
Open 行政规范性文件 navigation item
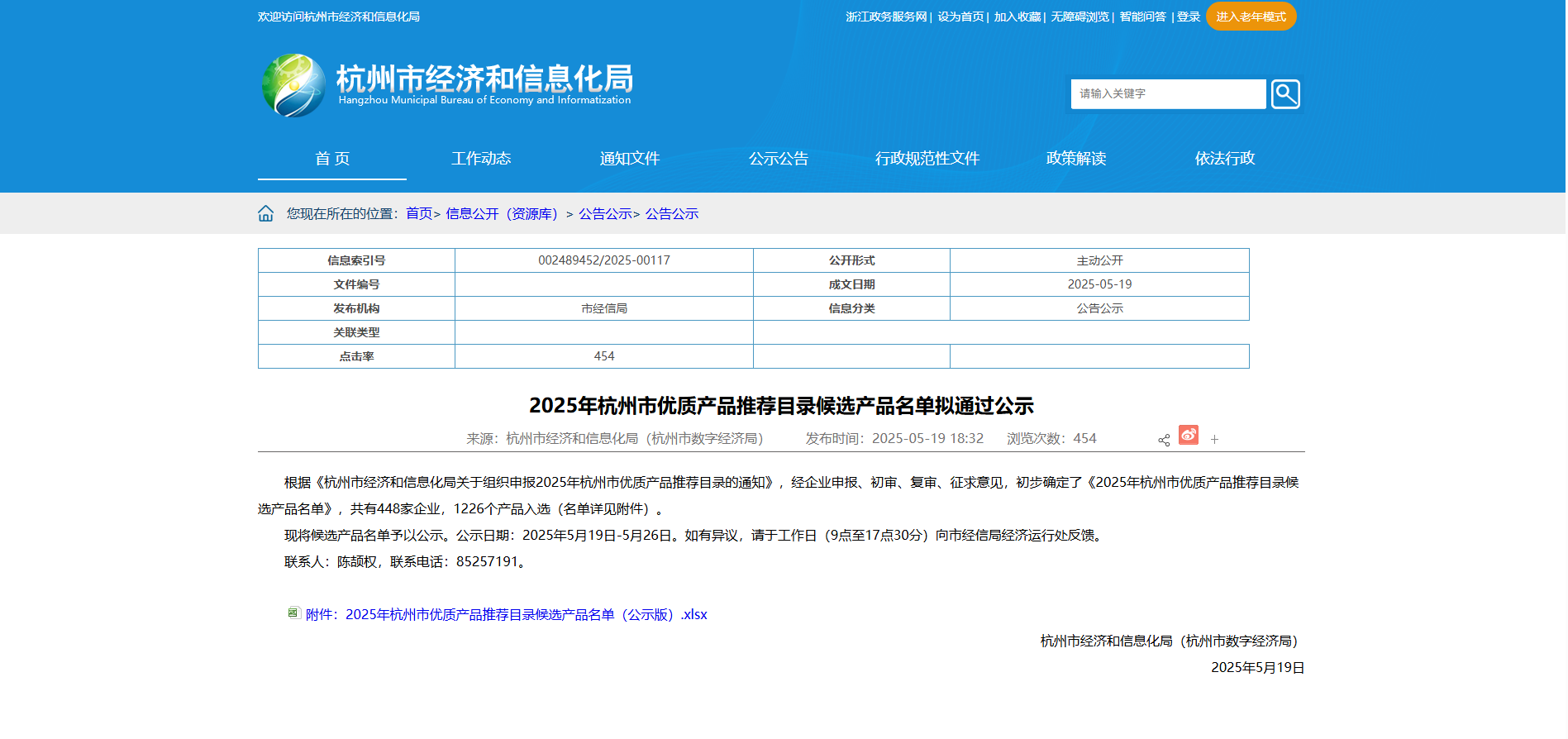click(x=927, y=159)
